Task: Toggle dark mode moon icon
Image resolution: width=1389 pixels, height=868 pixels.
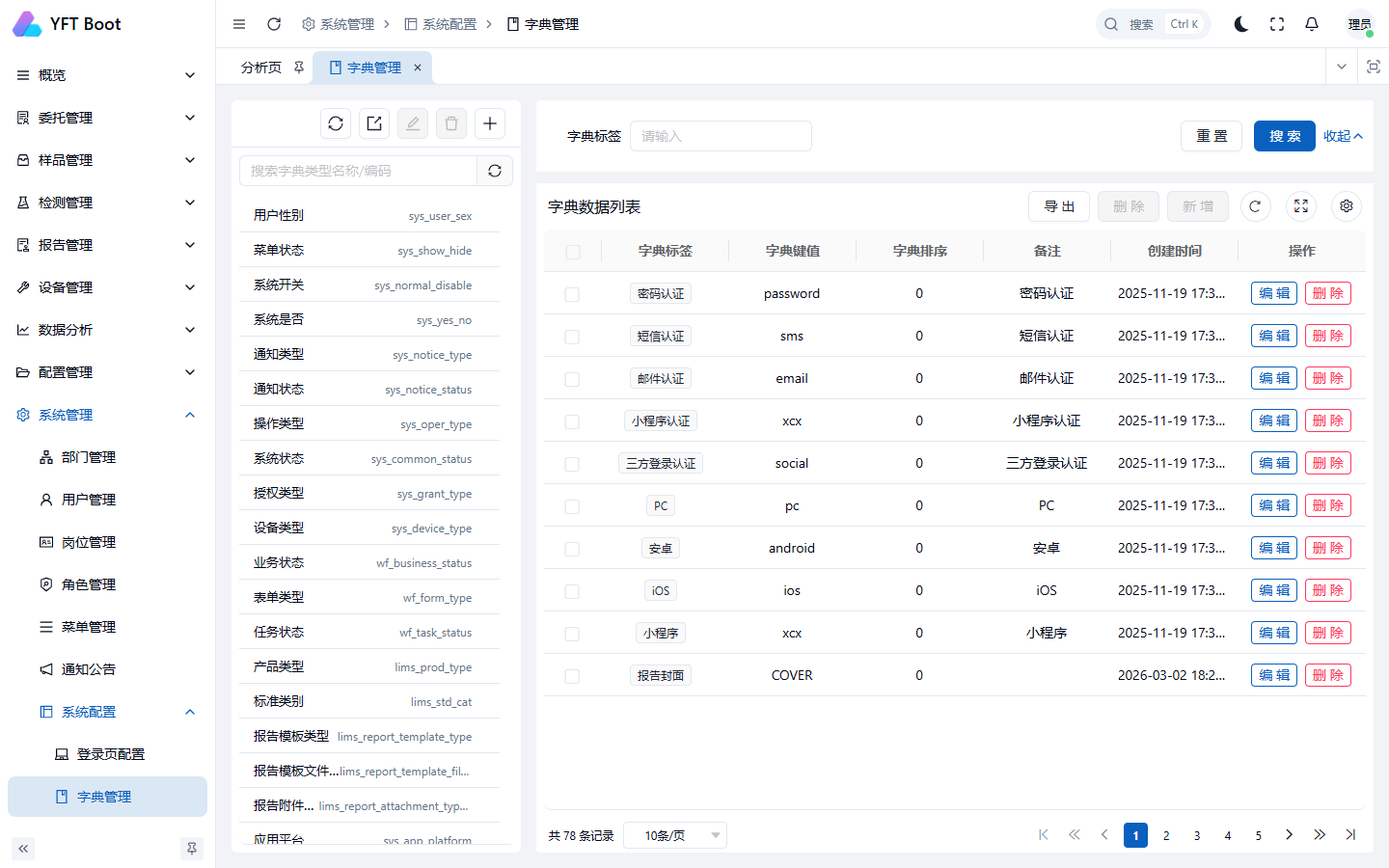Action: (1241, 24)
